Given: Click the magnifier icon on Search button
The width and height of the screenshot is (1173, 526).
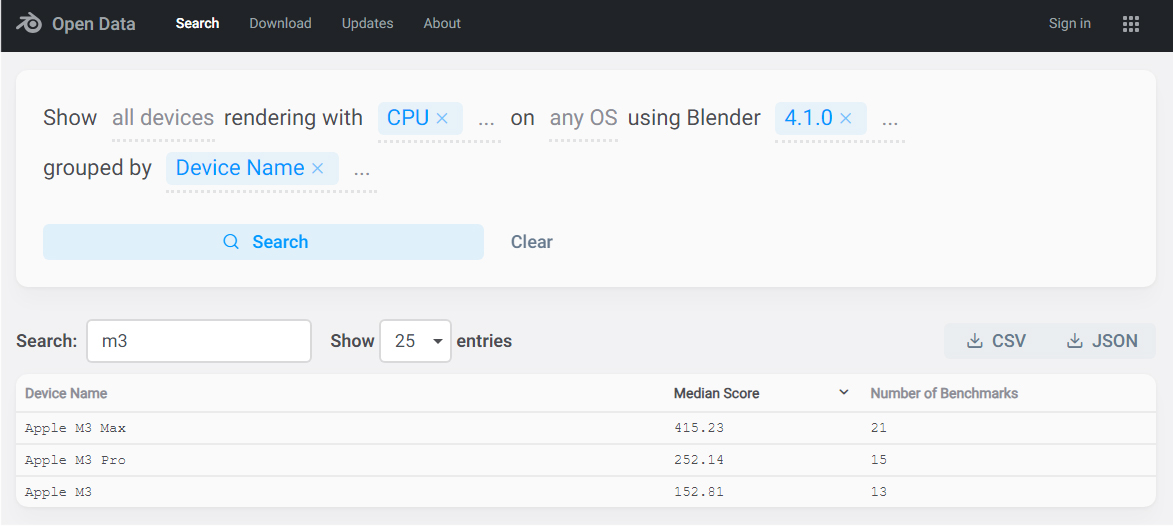Looking at the screenshot, I should (232, 242).
